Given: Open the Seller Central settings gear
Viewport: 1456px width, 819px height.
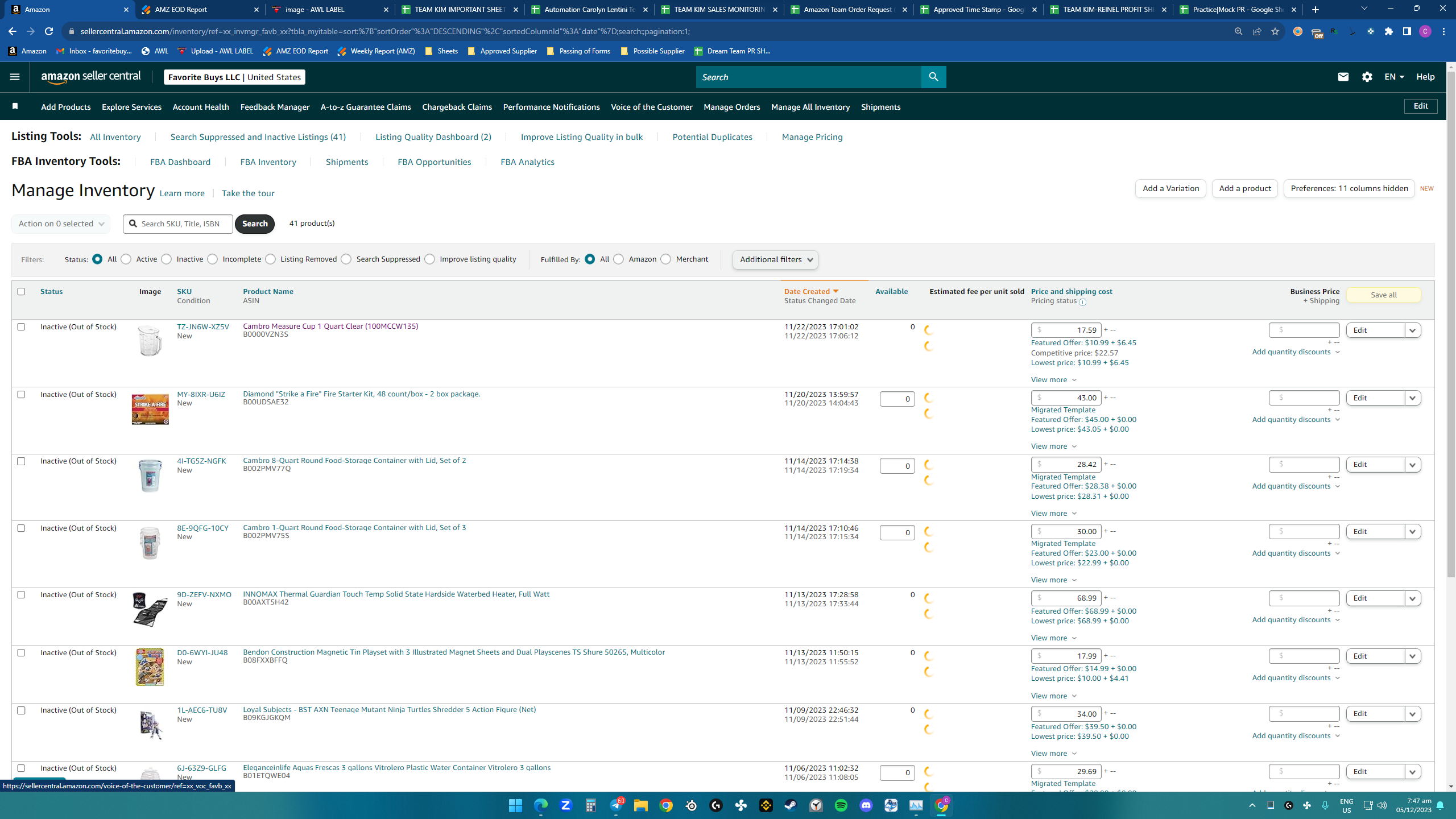Looking at the screenshot, I should (x=1367, y=77).
